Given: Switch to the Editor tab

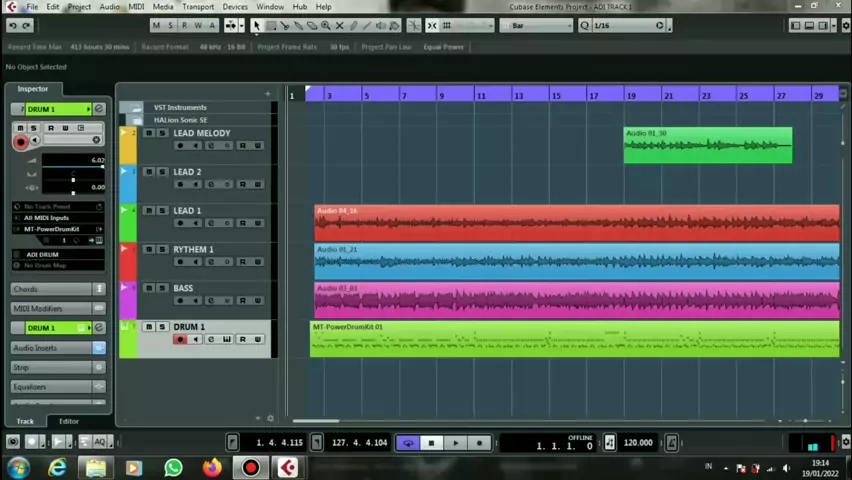Looking at the screenshot, I should [68, 421].
